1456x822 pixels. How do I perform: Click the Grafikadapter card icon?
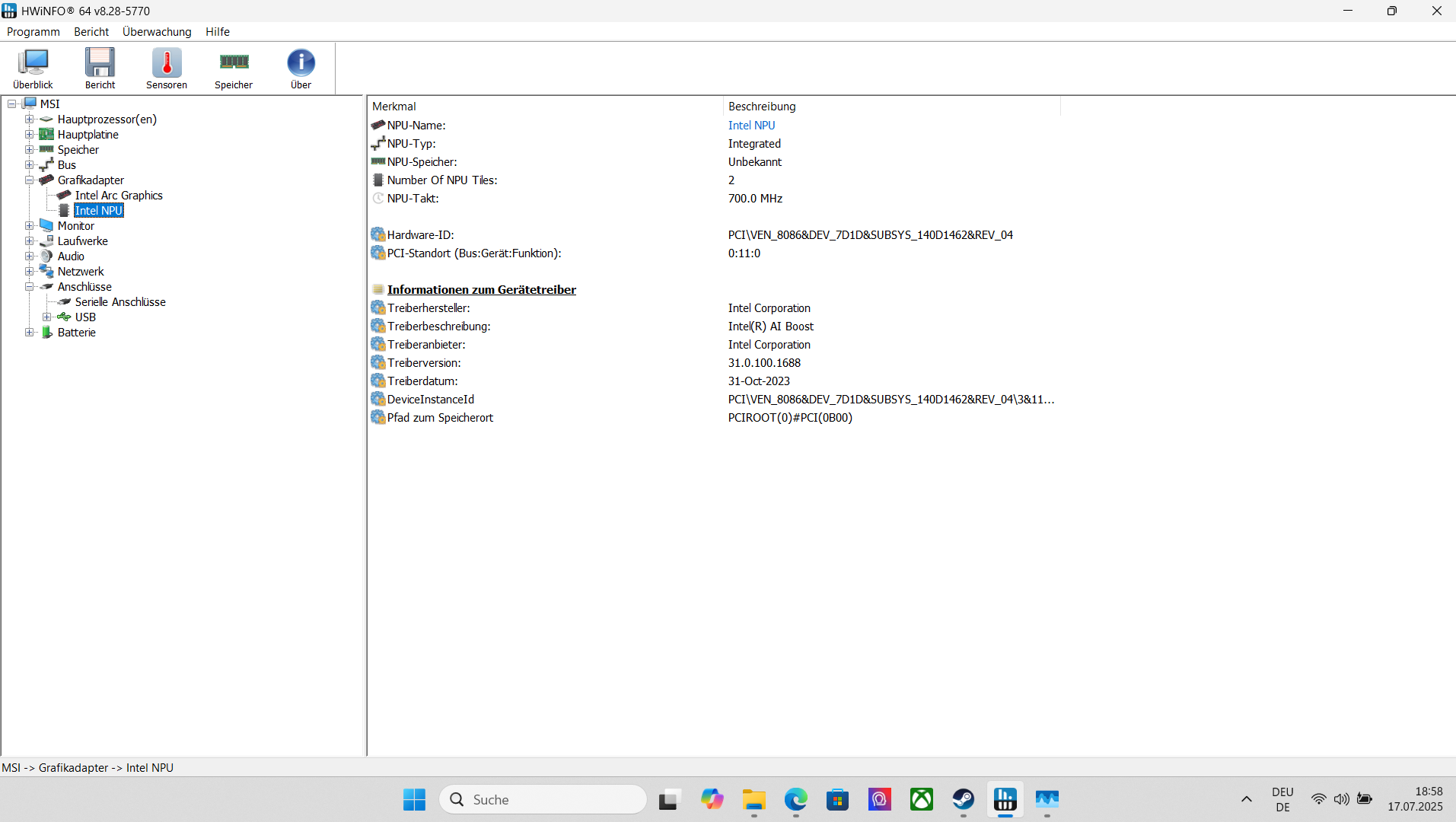(46, 180)
